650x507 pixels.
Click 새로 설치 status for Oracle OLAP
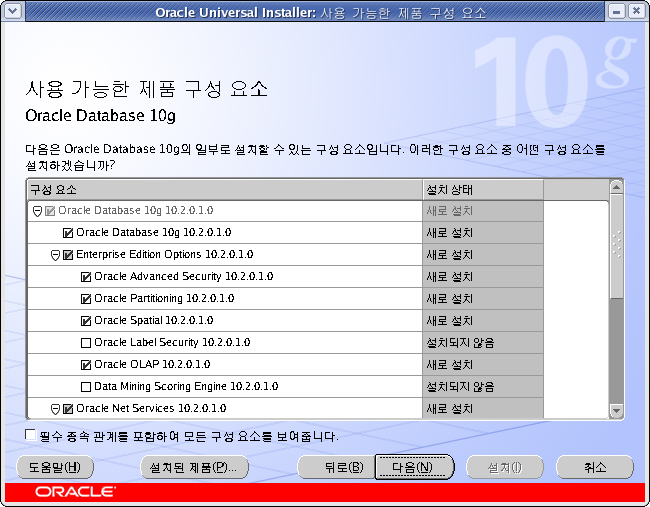coord(450,365)
